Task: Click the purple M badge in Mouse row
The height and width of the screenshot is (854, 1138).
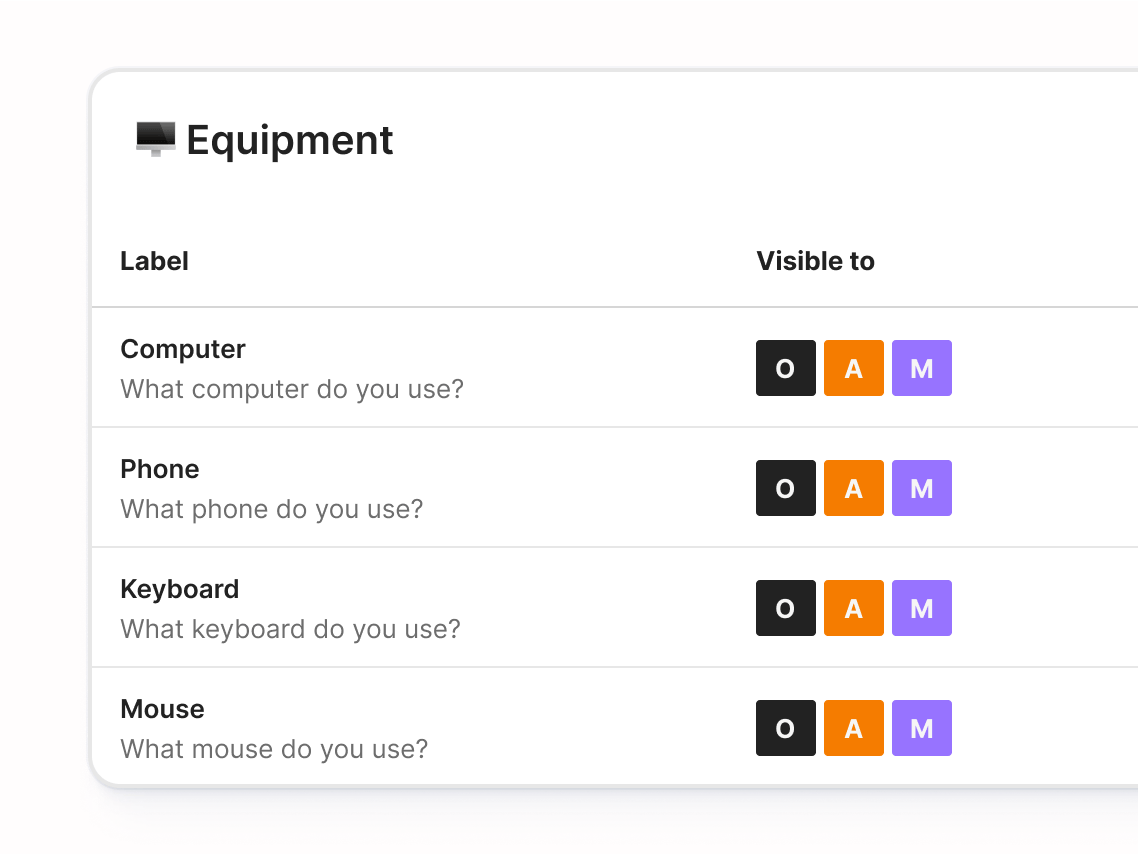Action: [x=921, y=728]
